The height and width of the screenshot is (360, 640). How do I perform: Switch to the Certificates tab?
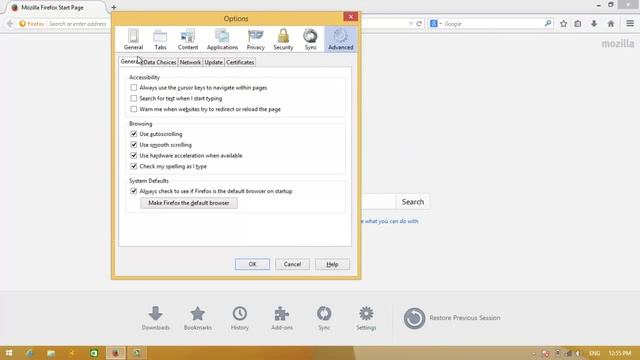tap(240, 62)
